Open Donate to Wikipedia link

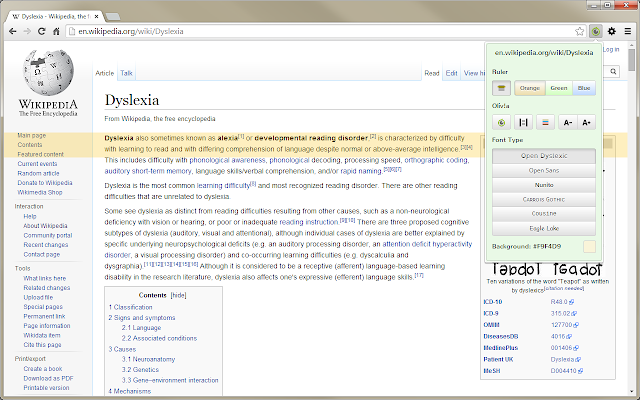(45, 183)
